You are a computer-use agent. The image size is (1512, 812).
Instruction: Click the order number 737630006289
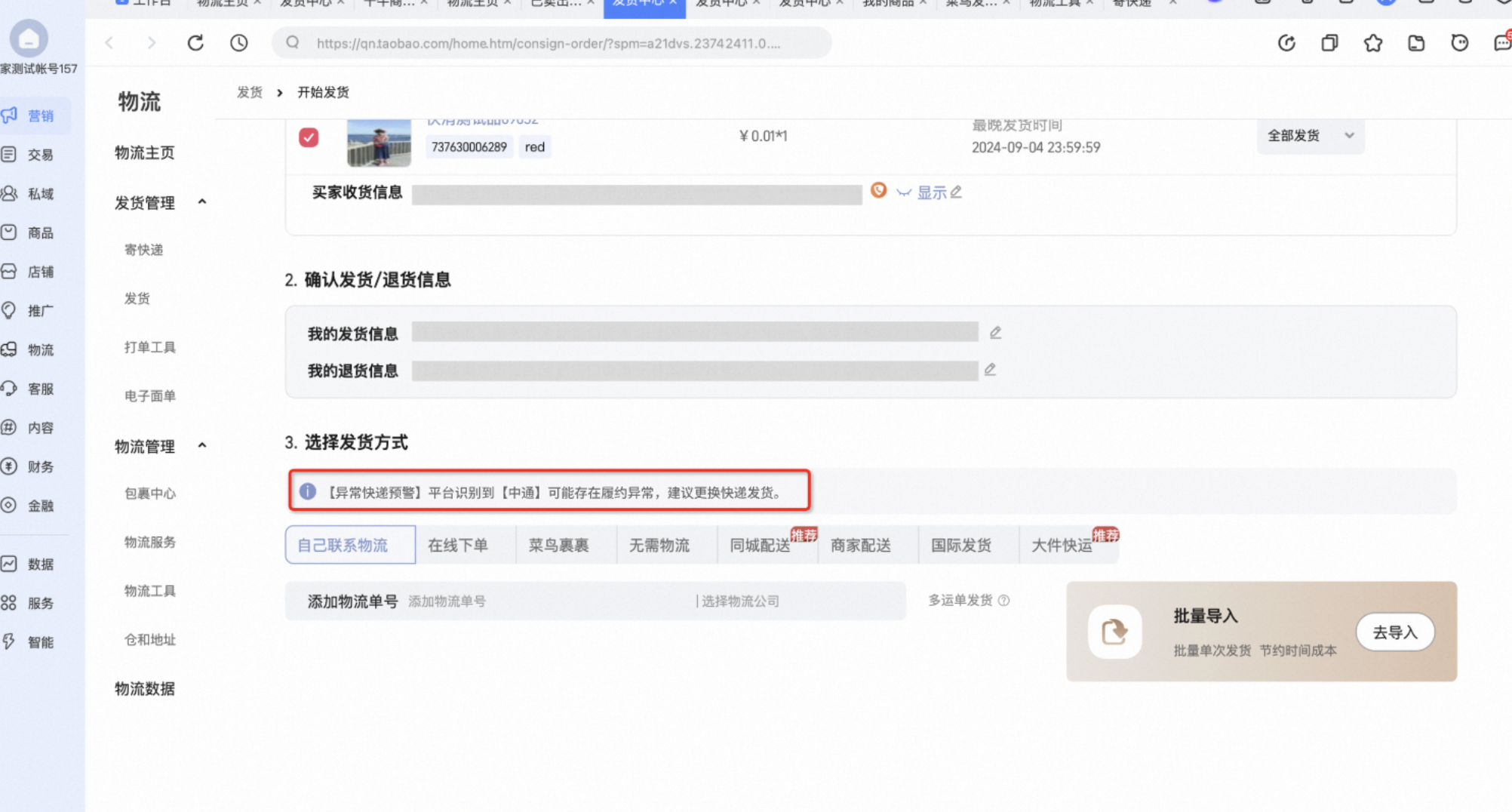pos(469,147)
